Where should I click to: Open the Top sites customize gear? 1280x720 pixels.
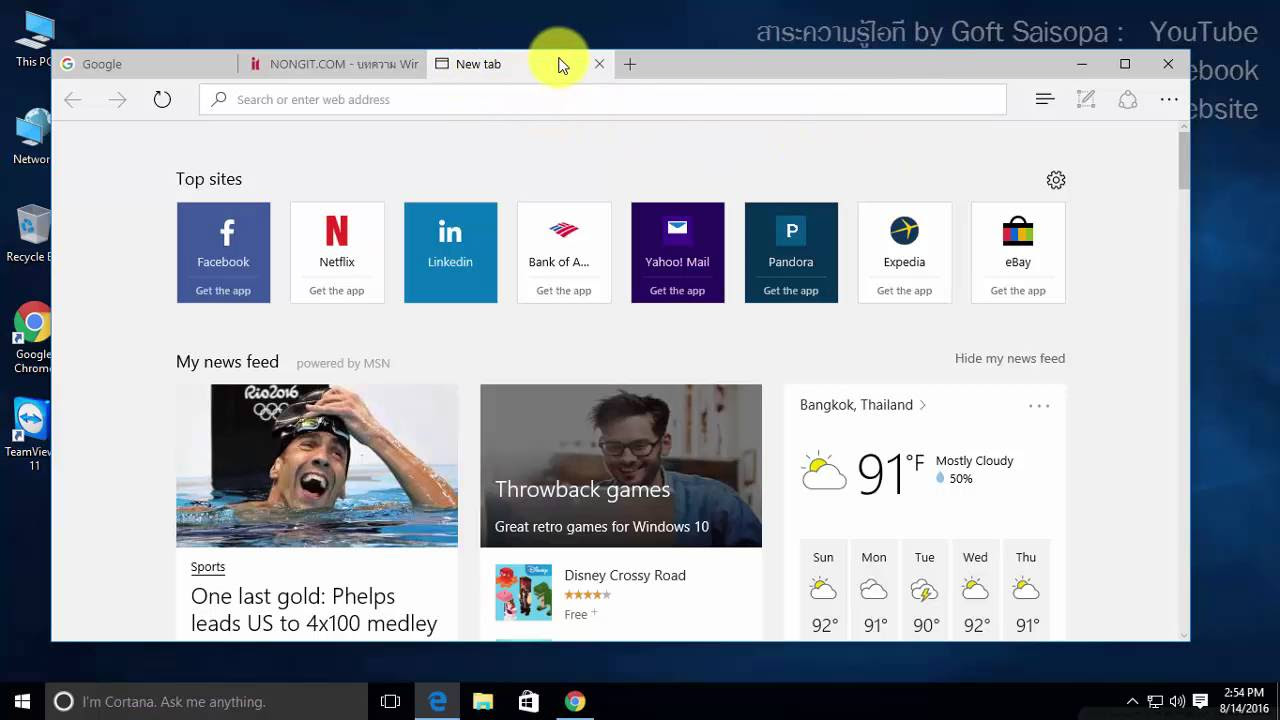pos(1056,180)
